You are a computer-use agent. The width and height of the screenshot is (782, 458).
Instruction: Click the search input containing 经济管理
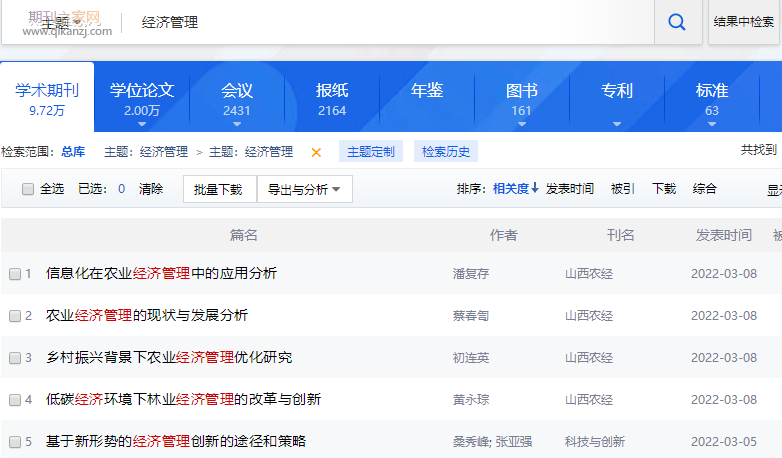click(389, 22)
